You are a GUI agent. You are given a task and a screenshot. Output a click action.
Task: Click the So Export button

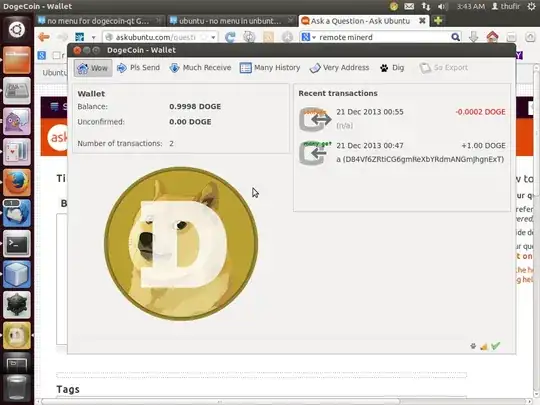click(444, 68)
